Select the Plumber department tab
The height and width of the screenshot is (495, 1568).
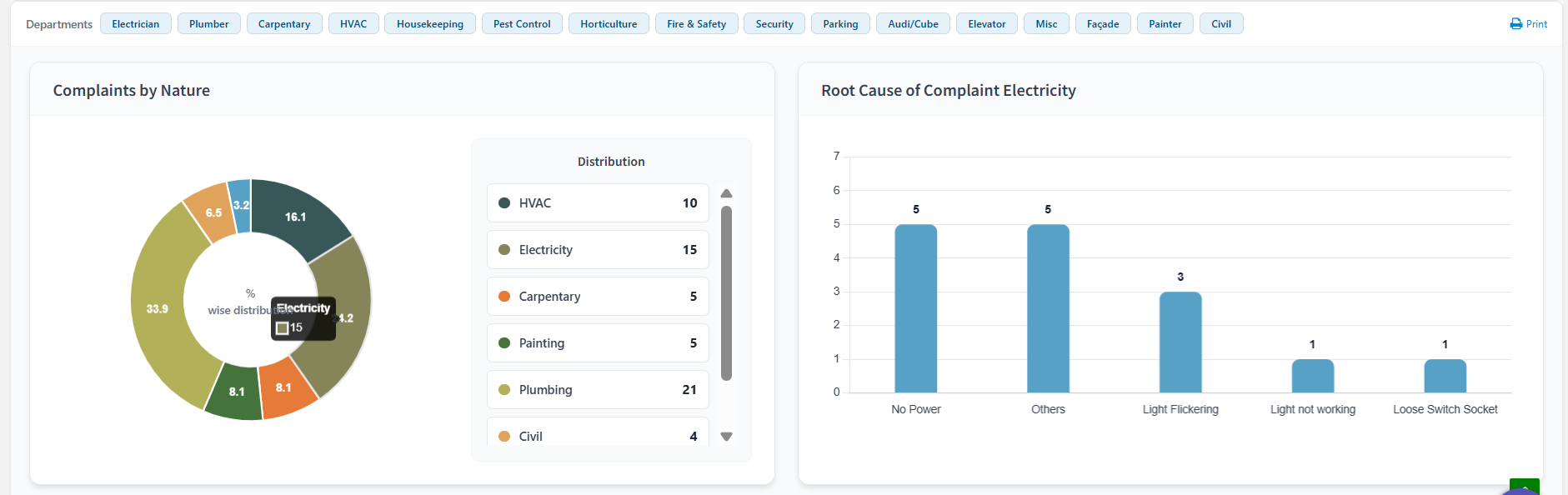[208, 24]
